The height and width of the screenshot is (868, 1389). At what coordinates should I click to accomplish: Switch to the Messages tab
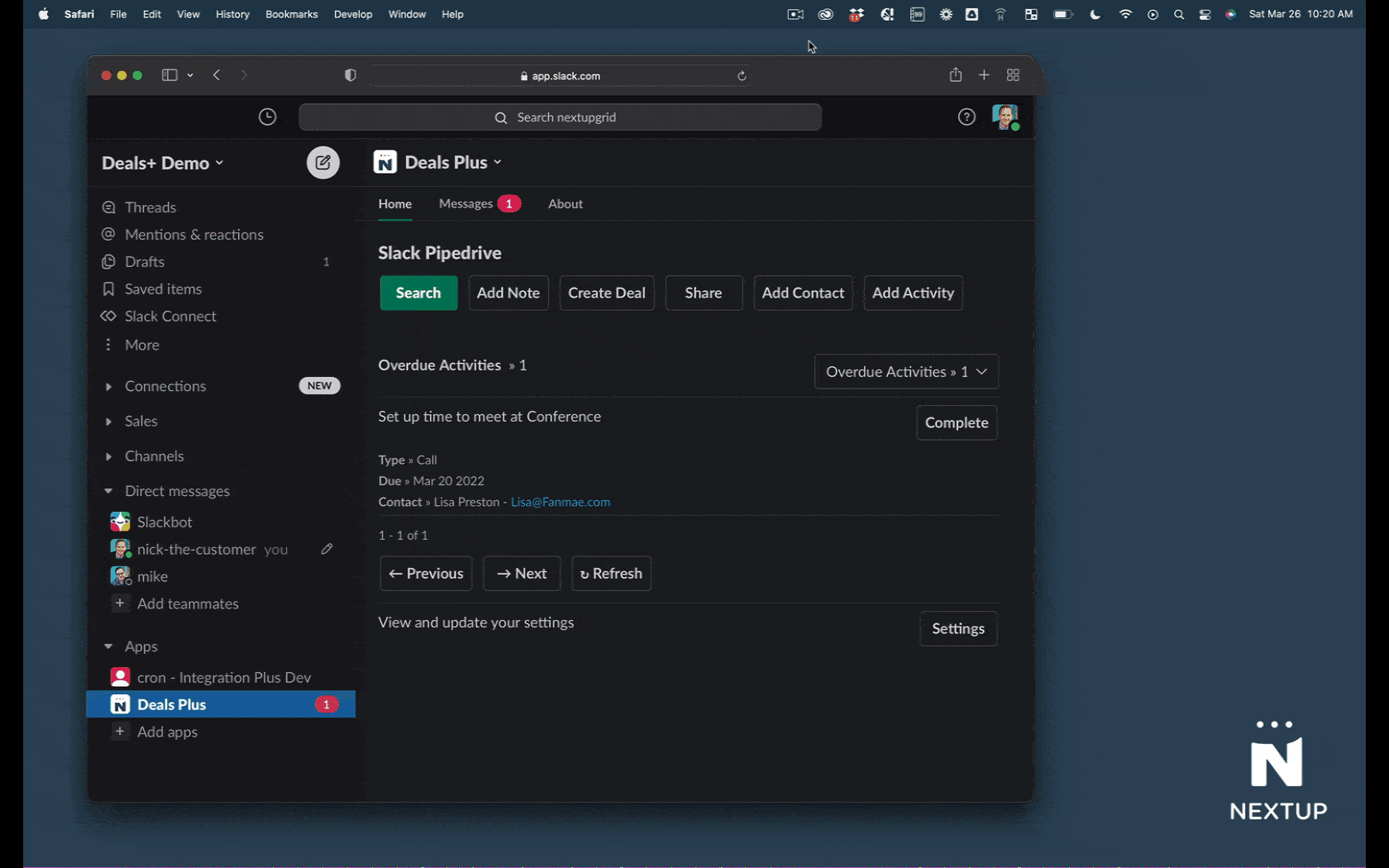(480, 203)
